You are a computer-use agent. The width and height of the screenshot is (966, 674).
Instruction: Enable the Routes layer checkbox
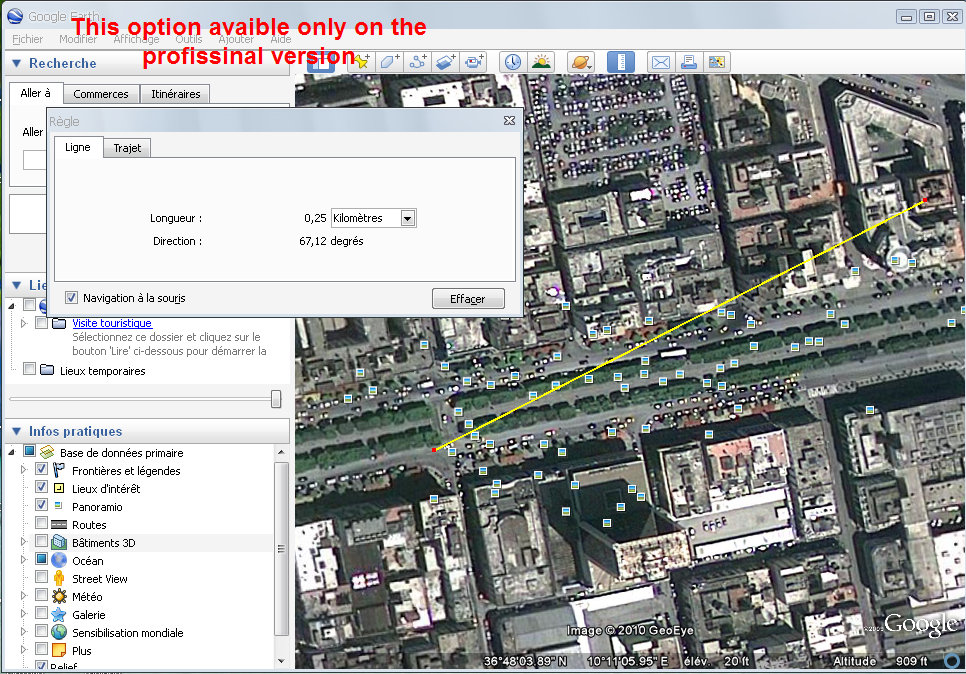[41, 523]
